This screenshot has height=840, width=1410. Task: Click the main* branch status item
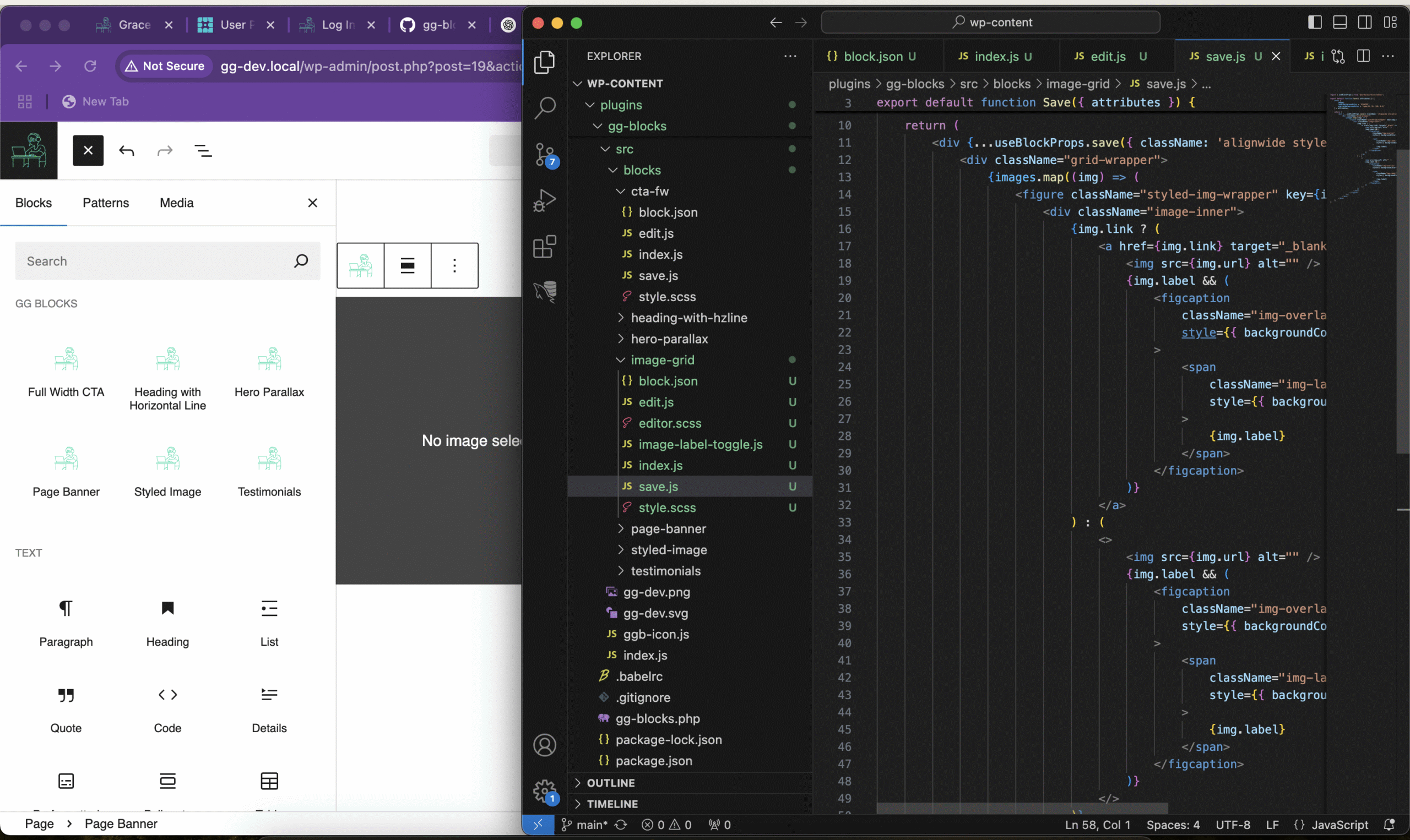584,825
